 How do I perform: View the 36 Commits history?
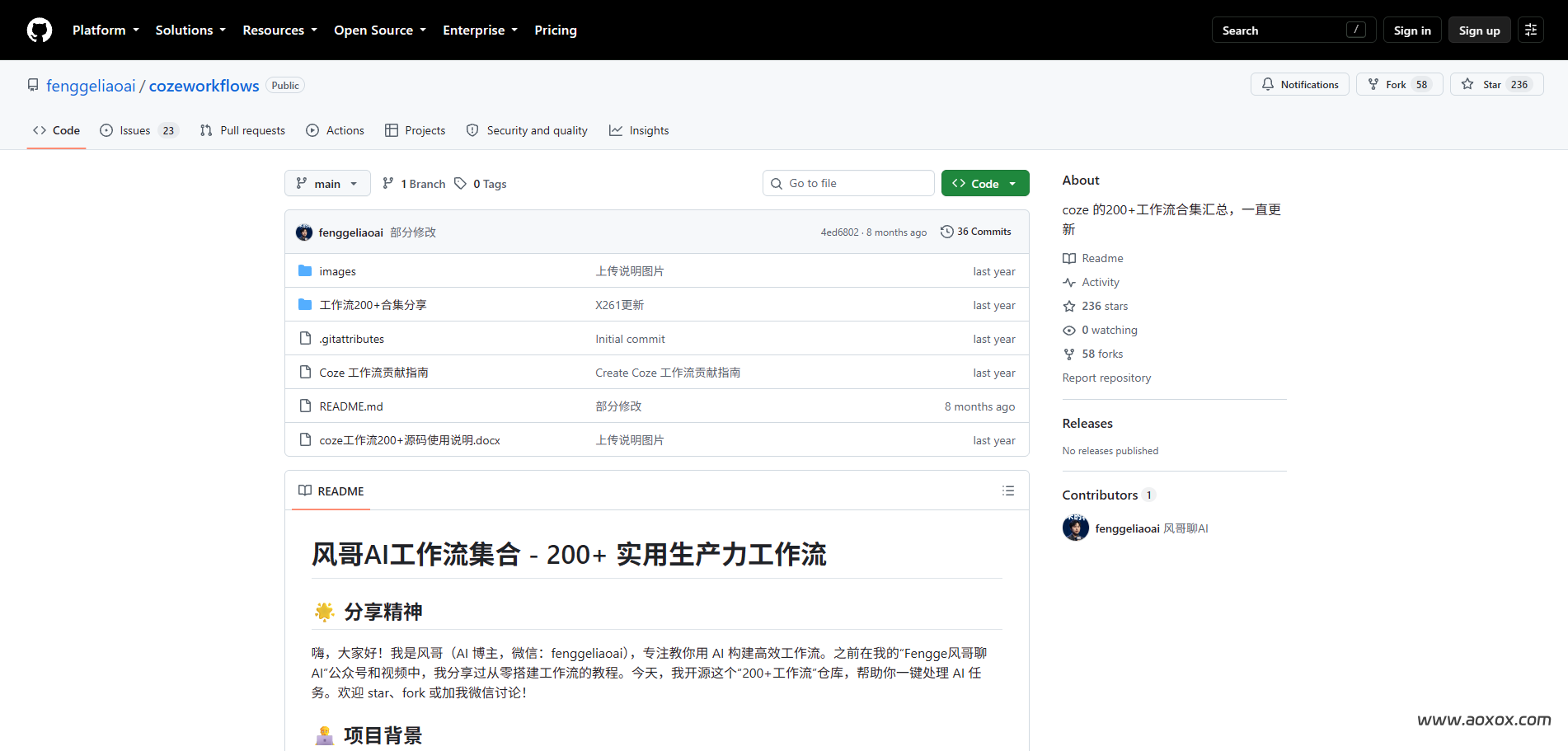tap(976, 232)
